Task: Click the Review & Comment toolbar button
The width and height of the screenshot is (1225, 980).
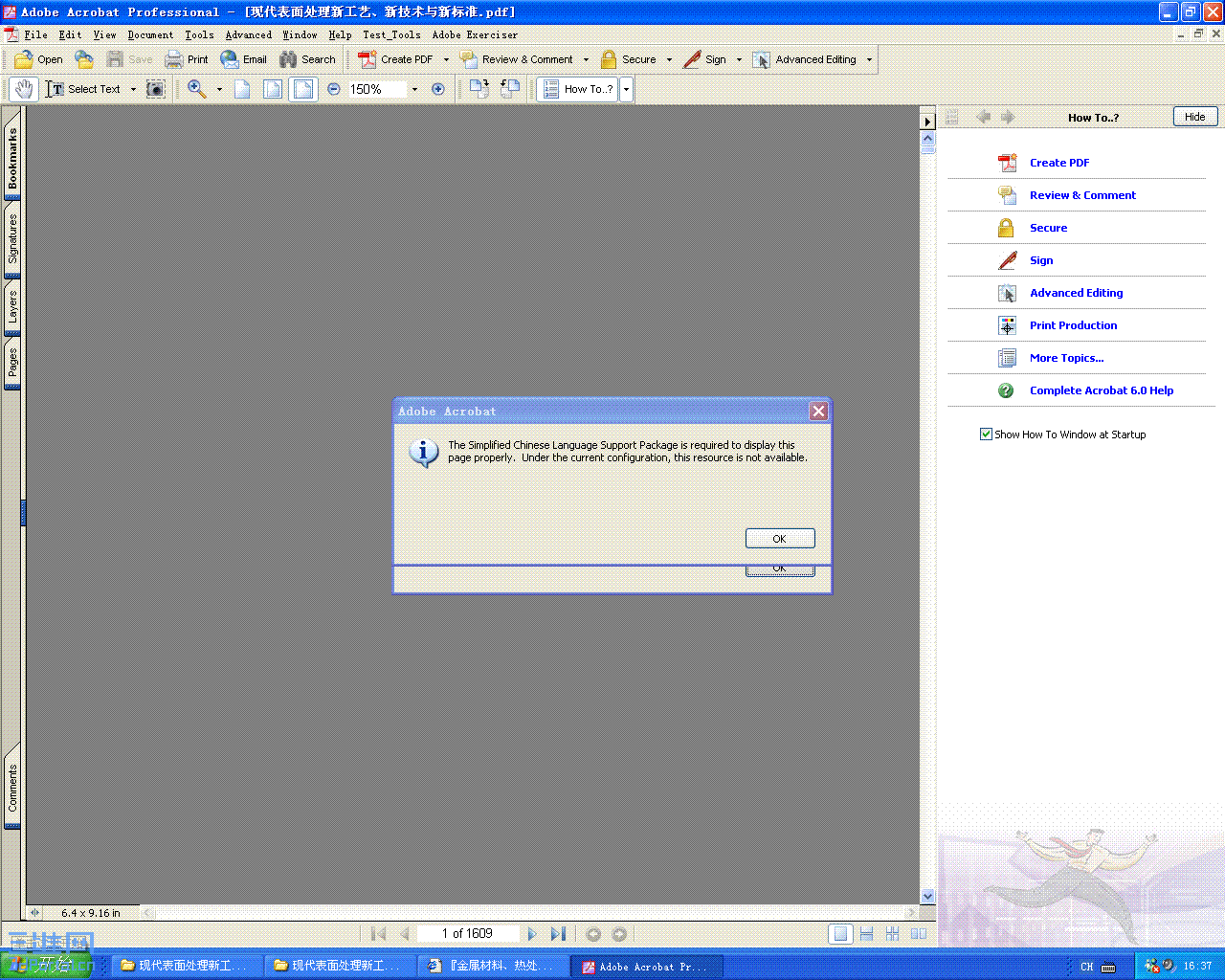Action: pyautogui.click(x=517, y=59)
